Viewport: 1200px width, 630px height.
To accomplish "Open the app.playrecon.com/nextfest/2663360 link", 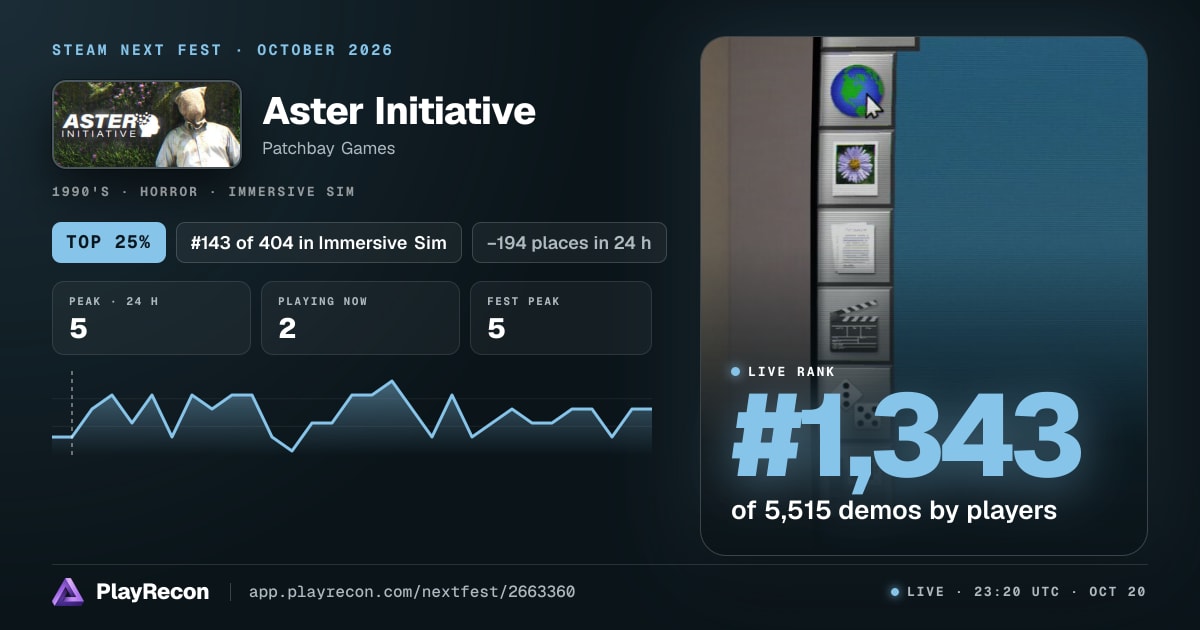I will point(412,592).
